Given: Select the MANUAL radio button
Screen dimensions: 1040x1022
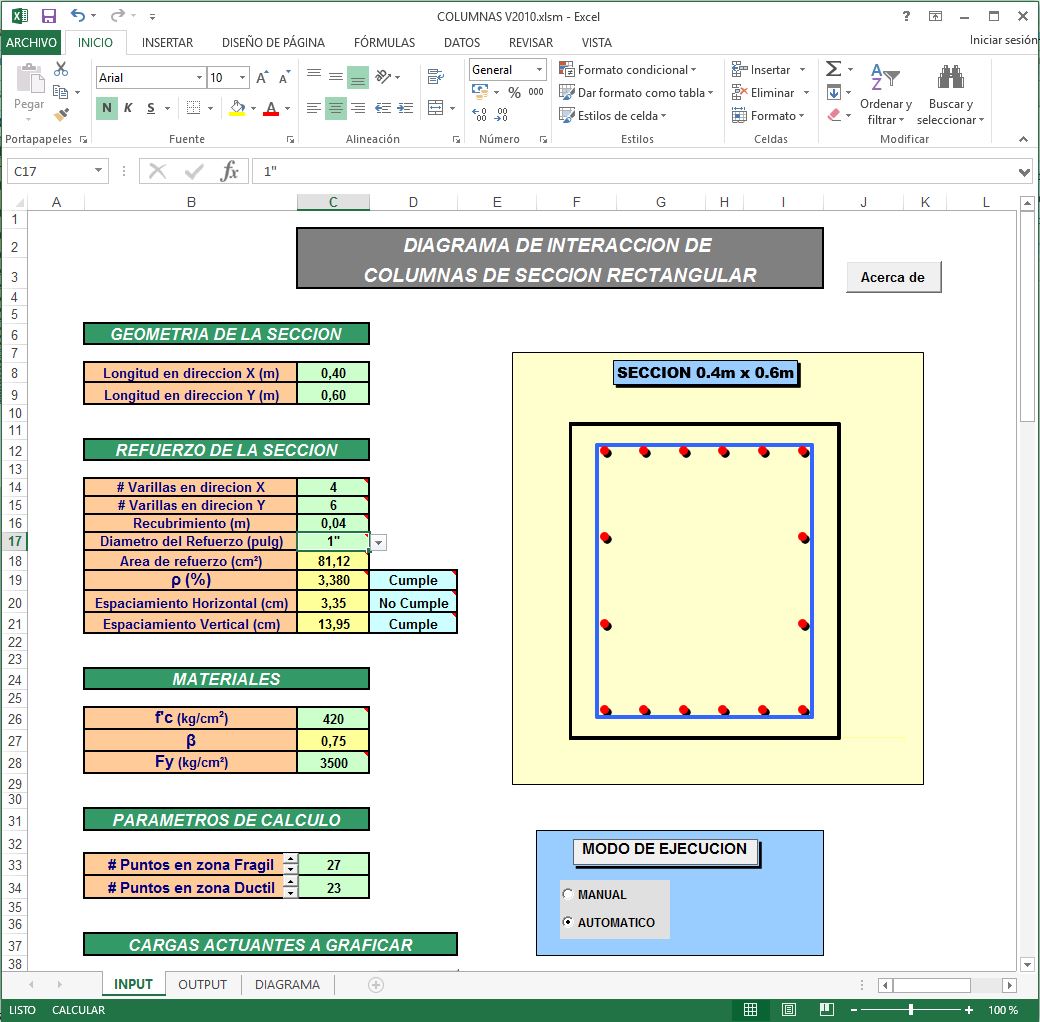Looking at the screenshot, I should pos(567,895).
